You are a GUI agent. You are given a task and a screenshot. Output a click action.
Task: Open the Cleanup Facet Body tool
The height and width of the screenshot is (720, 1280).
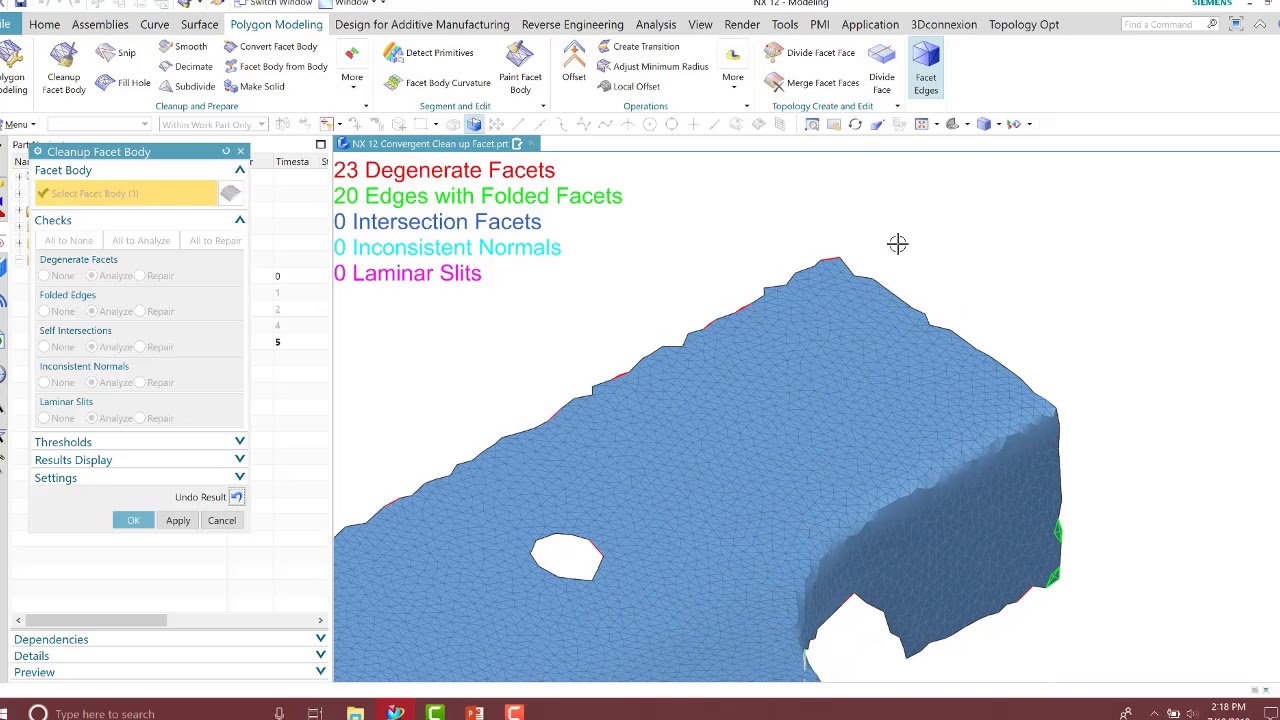pyautogui.click(x=63, y=68)
